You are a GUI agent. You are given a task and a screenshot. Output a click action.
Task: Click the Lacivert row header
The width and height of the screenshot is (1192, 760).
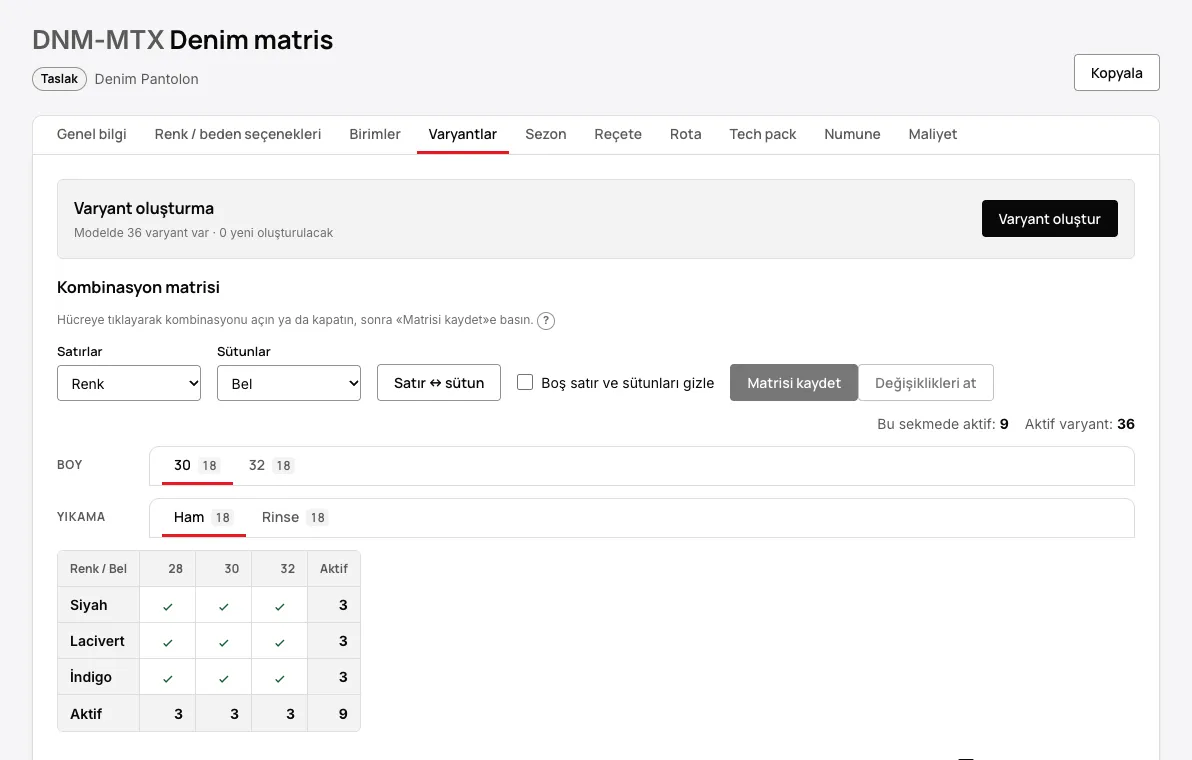pyautogui.click(x=99, y=641)
